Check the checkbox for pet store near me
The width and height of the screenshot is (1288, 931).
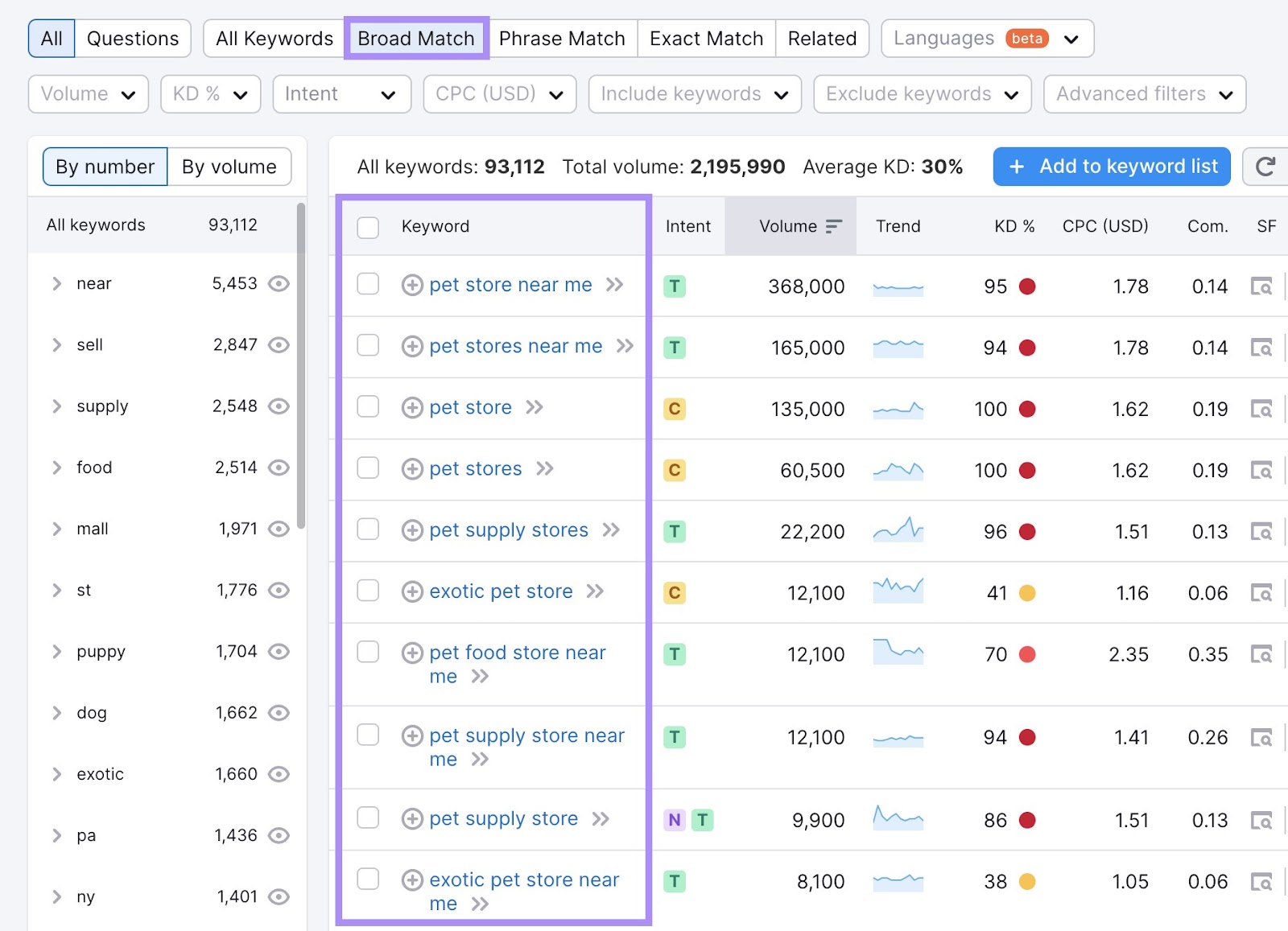[x=368, y=284]
